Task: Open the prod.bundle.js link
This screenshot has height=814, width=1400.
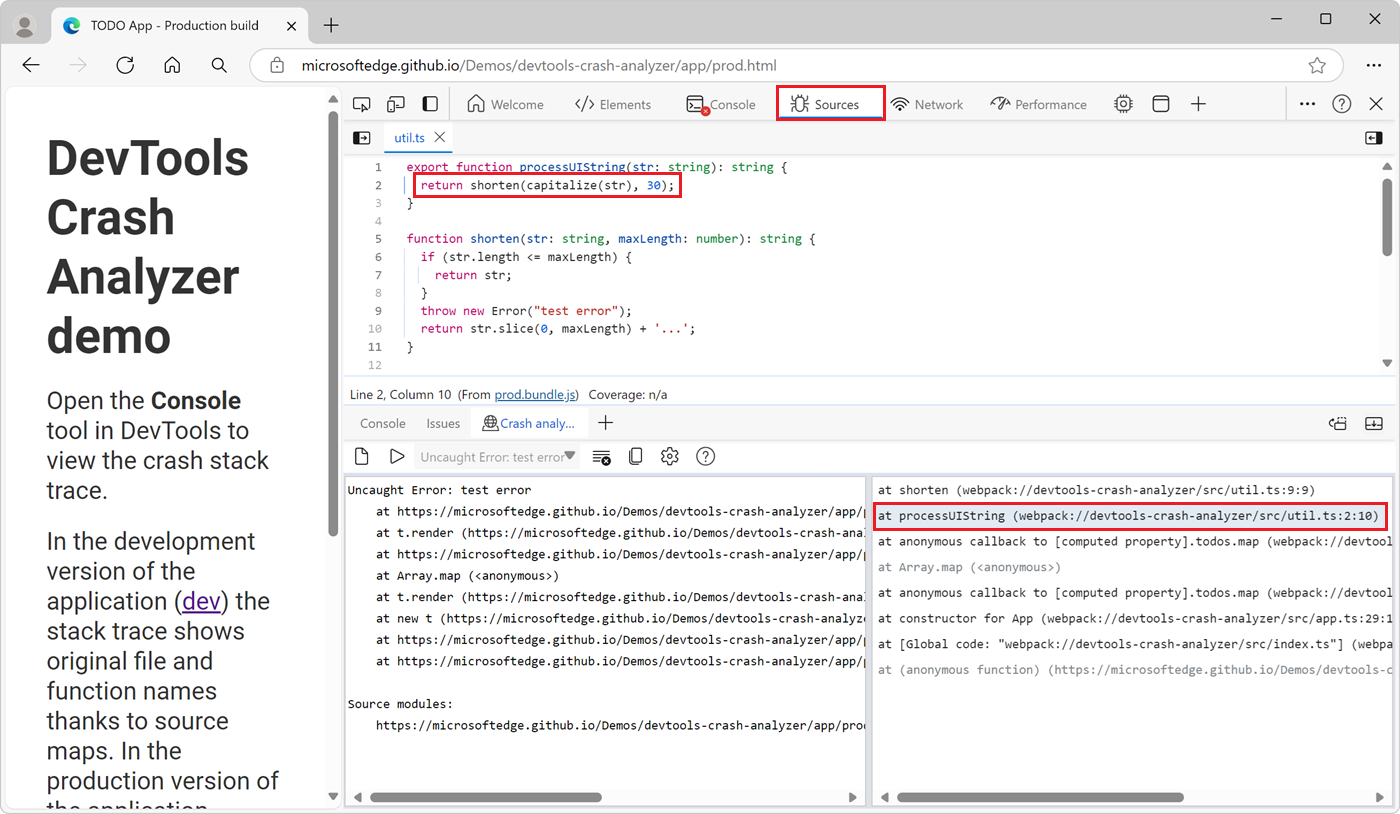Action: (534, 394)
